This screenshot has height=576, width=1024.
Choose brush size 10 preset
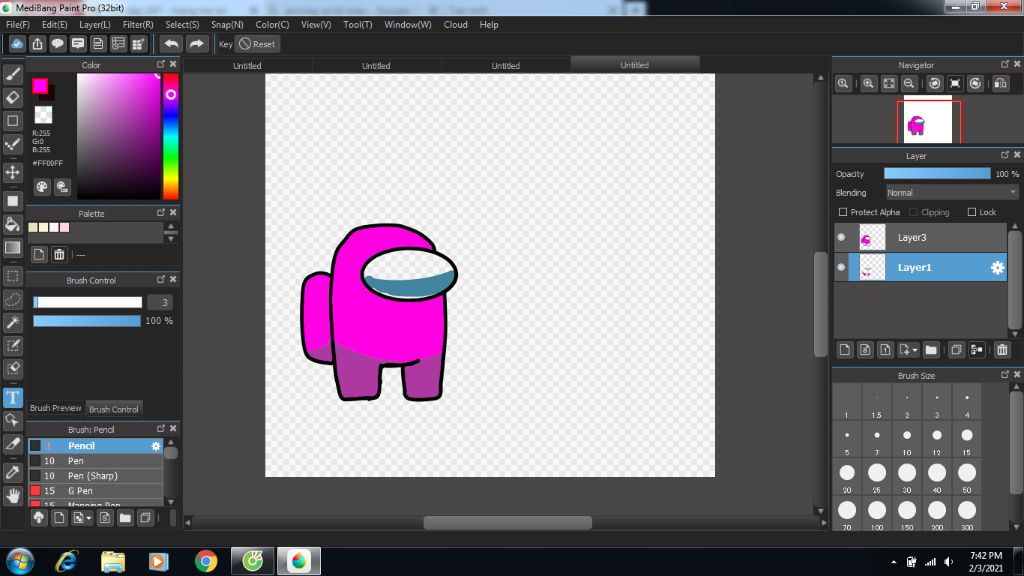click(906, 440)
